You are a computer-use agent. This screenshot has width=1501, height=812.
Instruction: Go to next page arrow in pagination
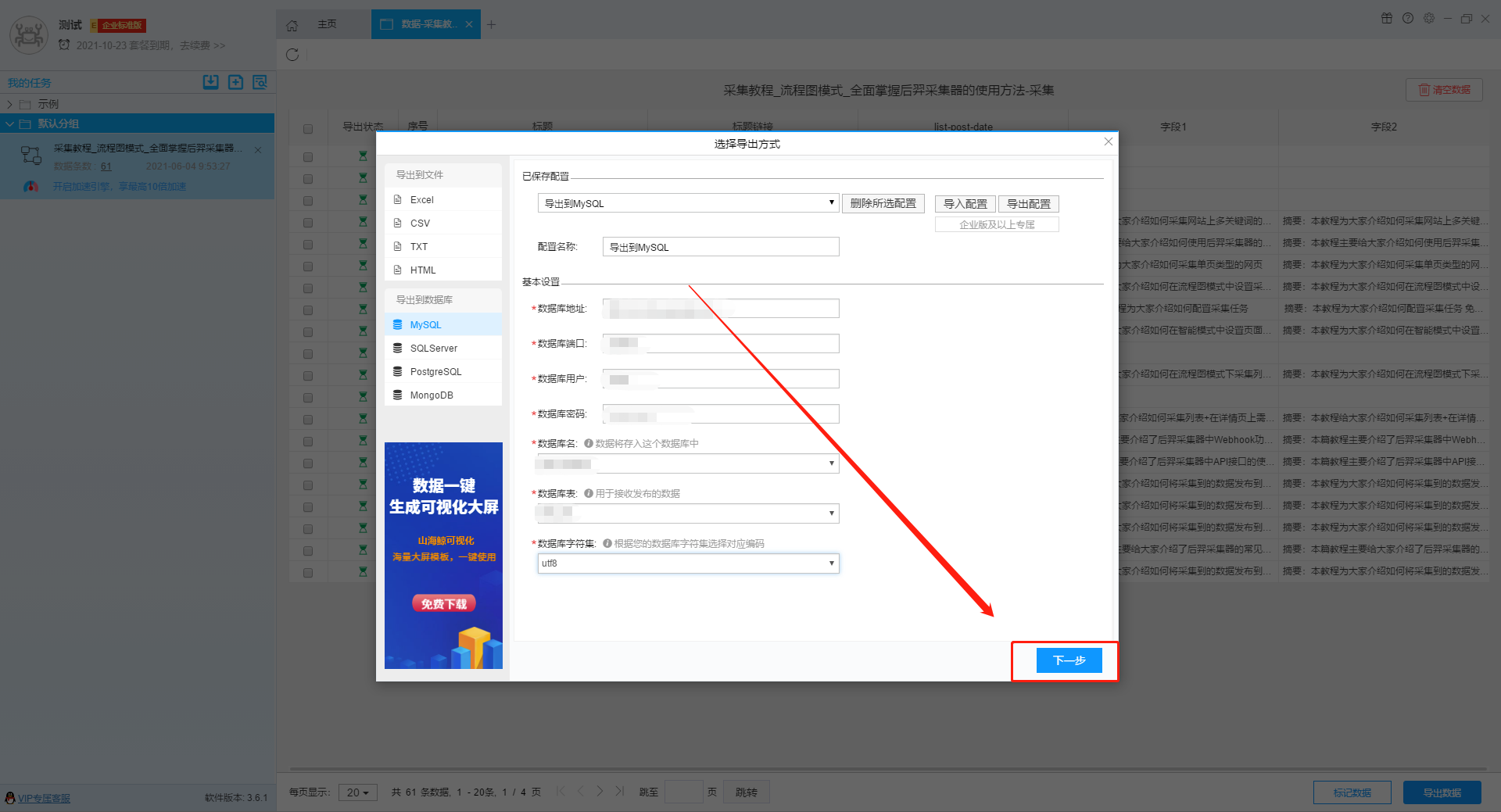(x=600, y=791)
